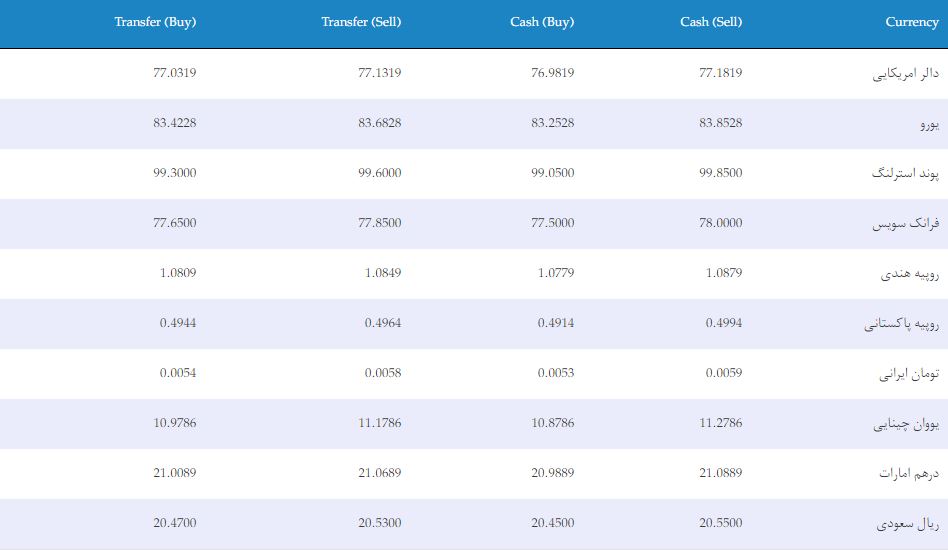
Task: Select the 10.8786 Cash Buy value
Action: tap(553, 423)
